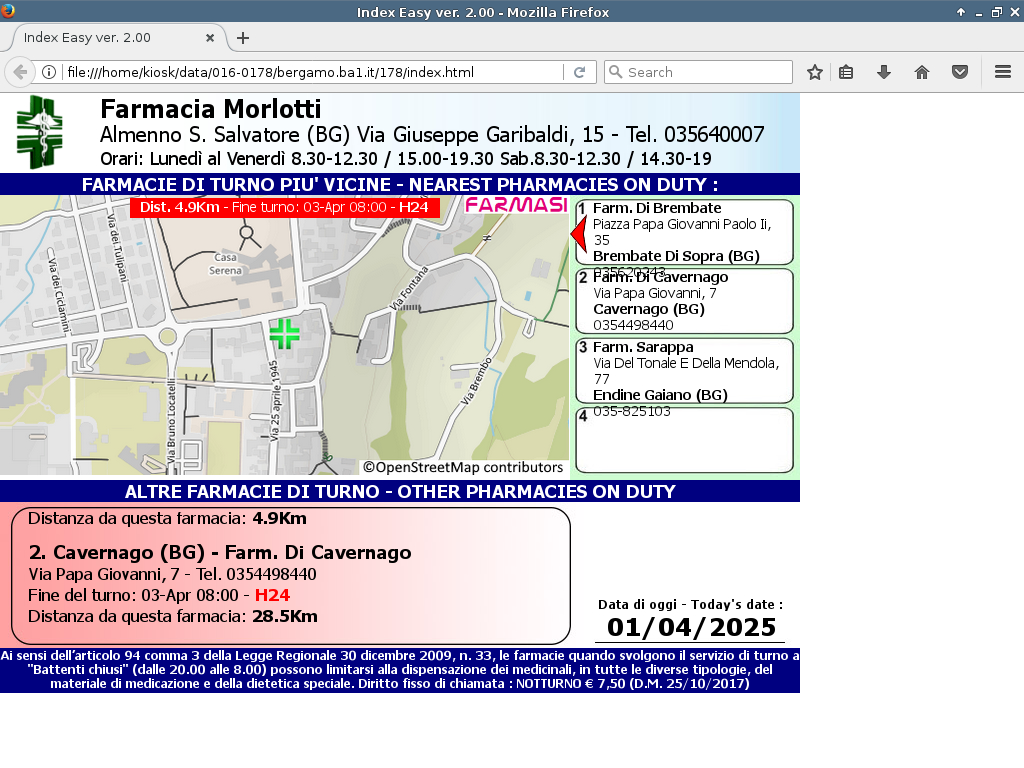Open the Downloads arrow icon
This screenshot has width=1024, height=768.
pos(884,72)
